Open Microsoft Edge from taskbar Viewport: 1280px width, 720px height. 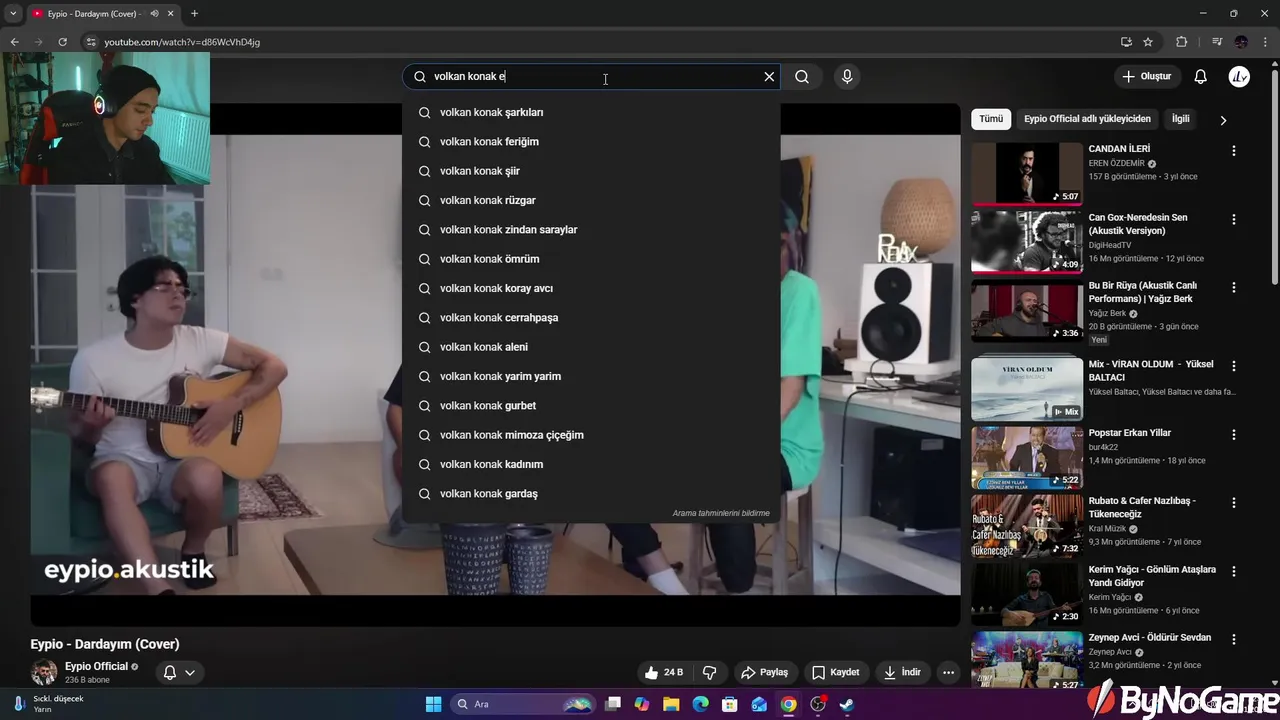click(700, 704)
